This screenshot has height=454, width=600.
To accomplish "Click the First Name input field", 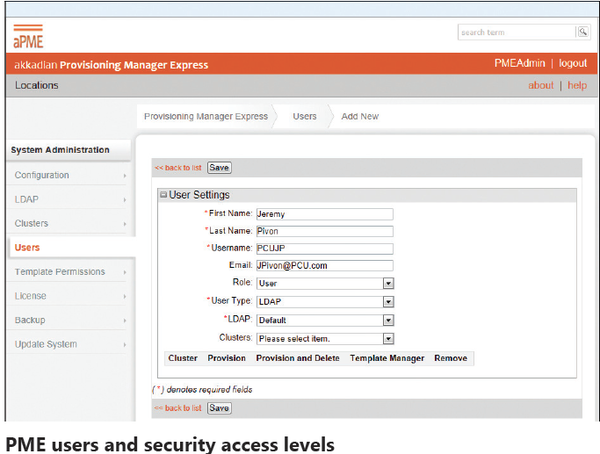I will (324, 214).
